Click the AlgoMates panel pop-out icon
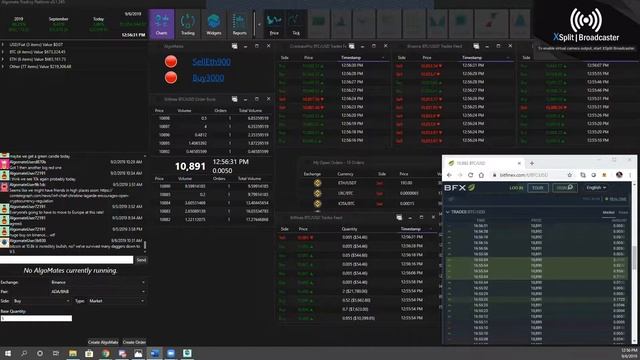Screen dimensions: 640x360 (234, 46)
